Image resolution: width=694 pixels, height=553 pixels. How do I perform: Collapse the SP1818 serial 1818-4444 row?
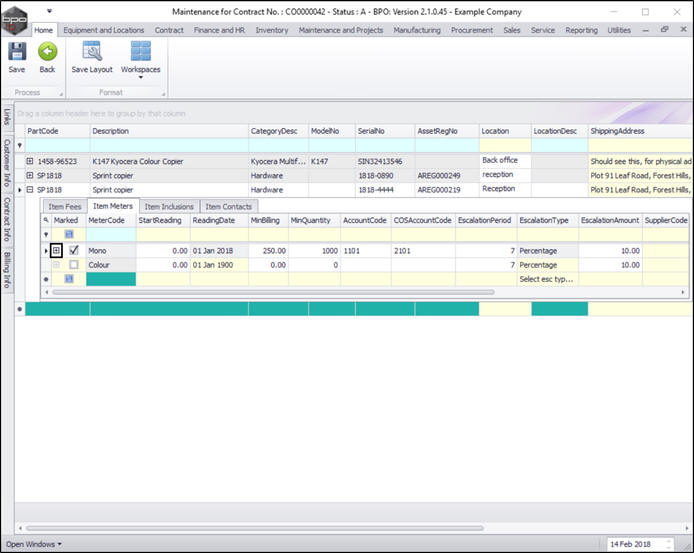click(x=30, y=189)
